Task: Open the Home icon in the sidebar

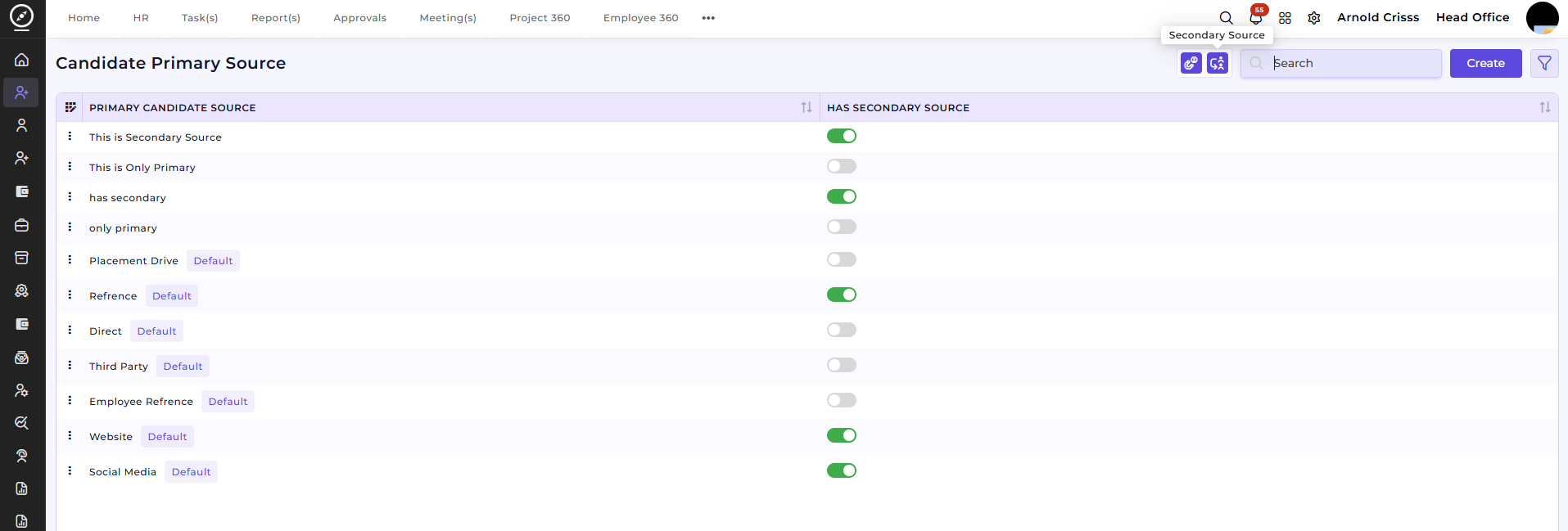Action: tap(22, 60)
